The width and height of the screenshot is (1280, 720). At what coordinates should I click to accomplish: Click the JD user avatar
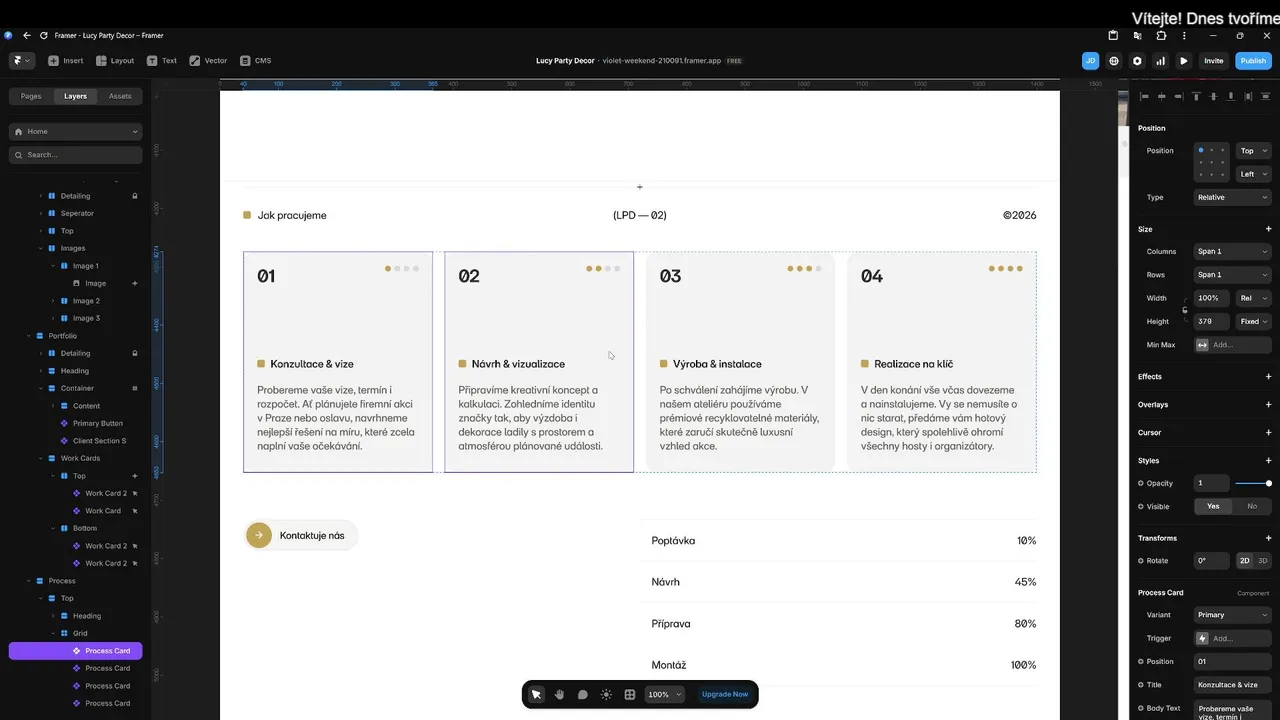1091,61
